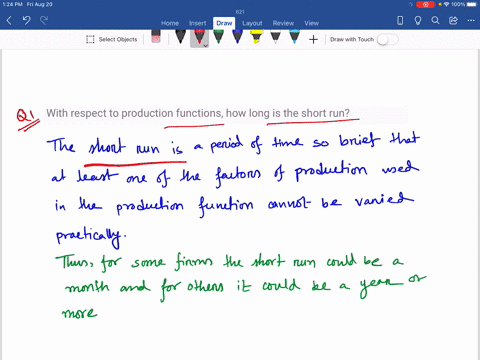The image size is (480, 360).
Task: Select the green pen
Action: pyautogui.click(x=218, y=37)
